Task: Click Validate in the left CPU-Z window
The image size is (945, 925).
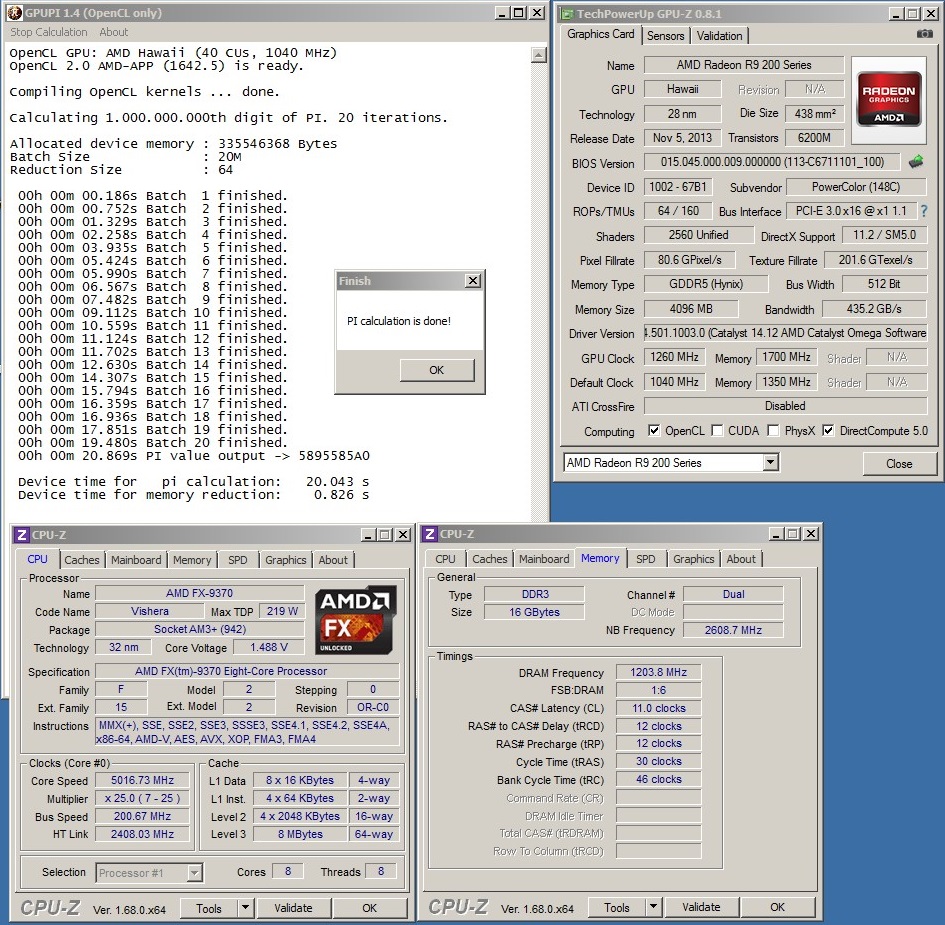Action: (294, 908)
